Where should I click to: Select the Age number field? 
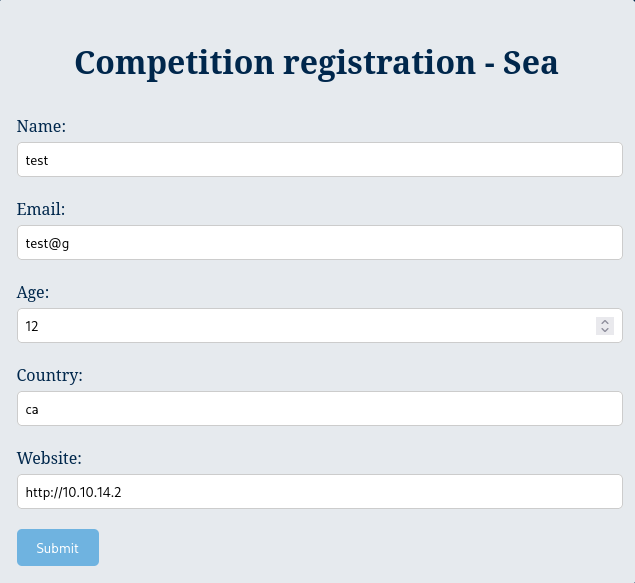[300, 325]
